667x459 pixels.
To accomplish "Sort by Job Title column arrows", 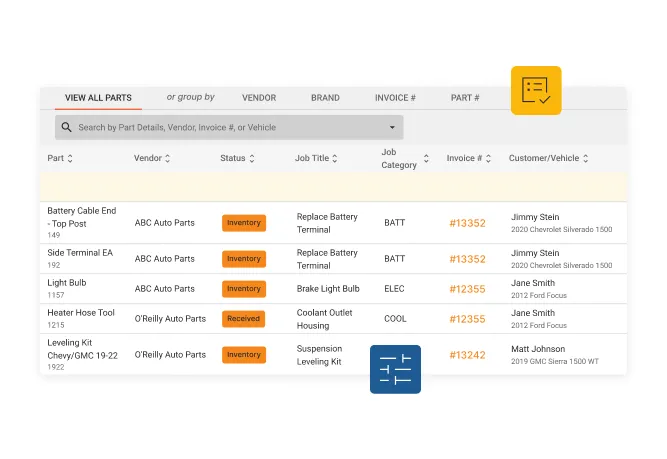I will click(x=335, y=158).
